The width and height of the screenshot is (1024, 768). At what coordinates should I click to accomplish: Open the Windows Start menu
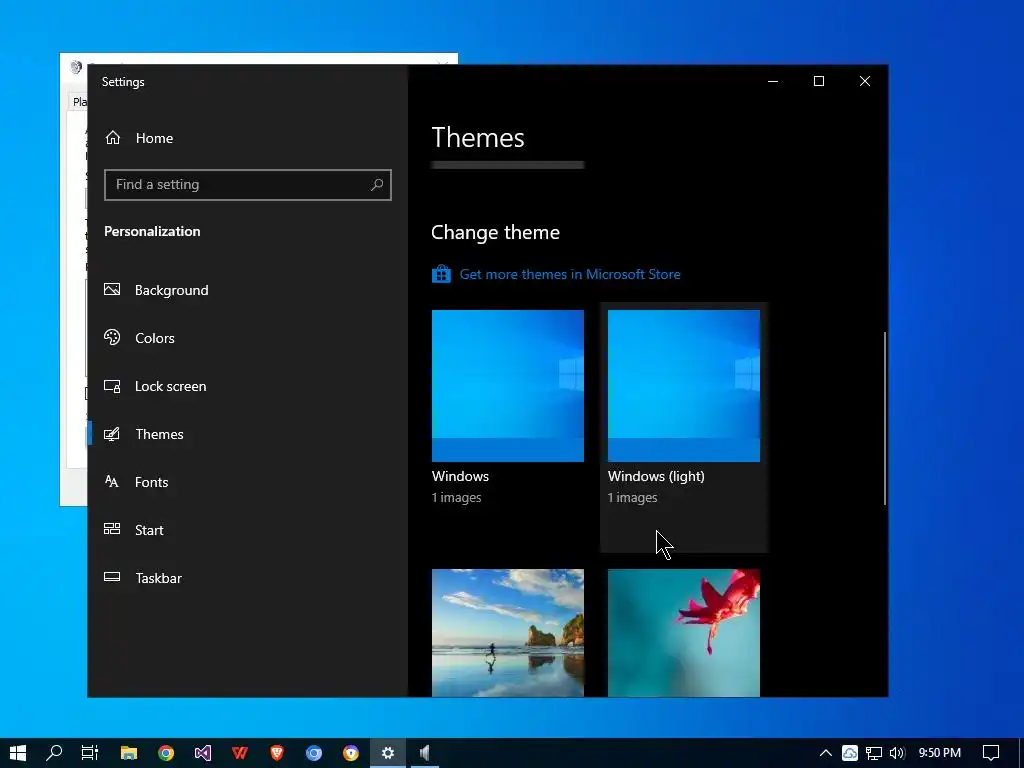click(18, 753)
